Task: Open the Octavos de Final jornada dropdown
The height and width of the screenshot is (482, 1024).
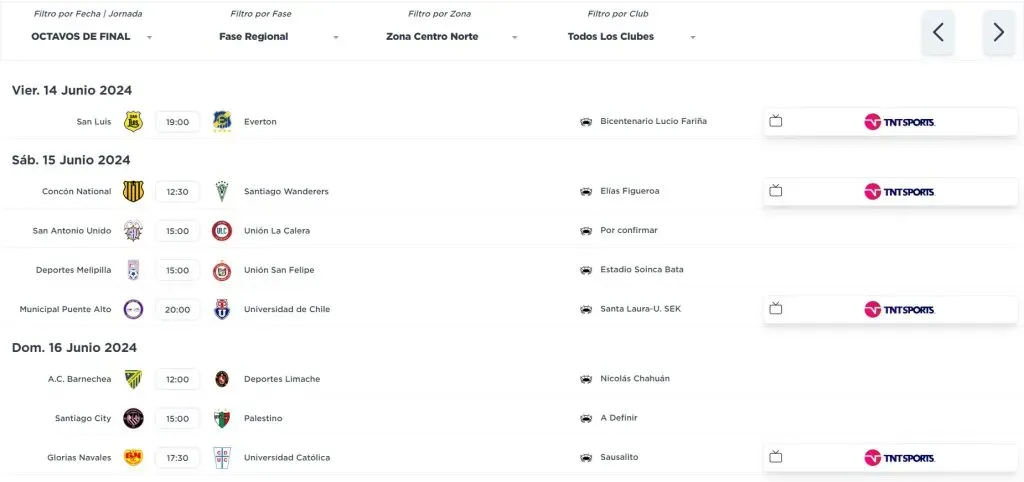Action: [x=92, y=37]
